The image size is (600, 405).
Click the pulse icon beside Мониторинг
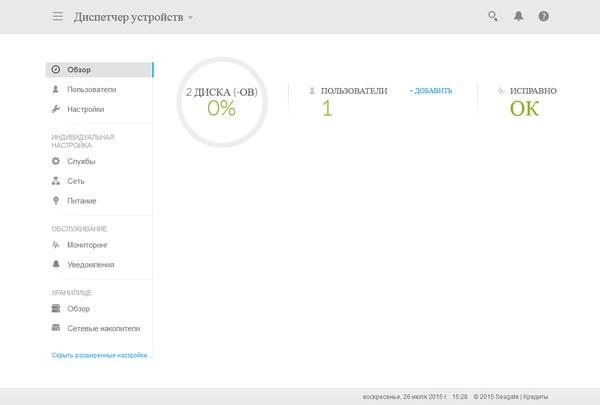[x=56, y=244]
